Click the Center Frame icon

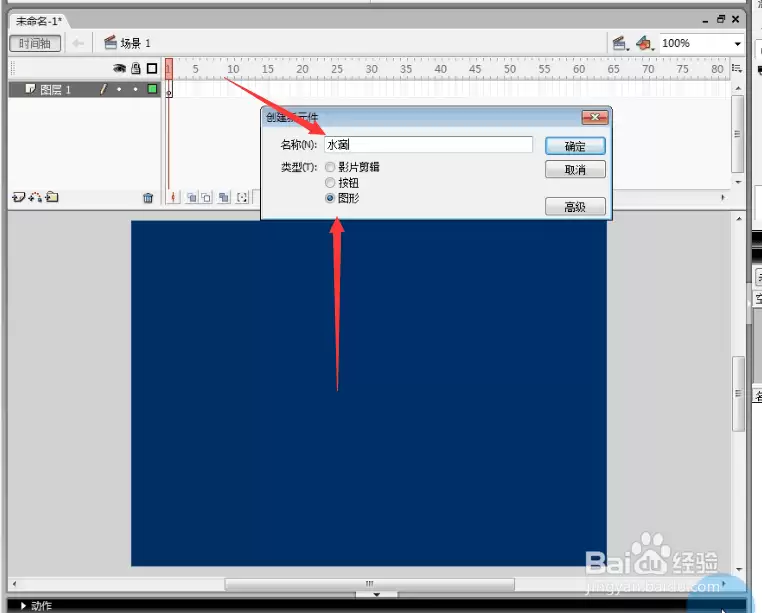173,197
